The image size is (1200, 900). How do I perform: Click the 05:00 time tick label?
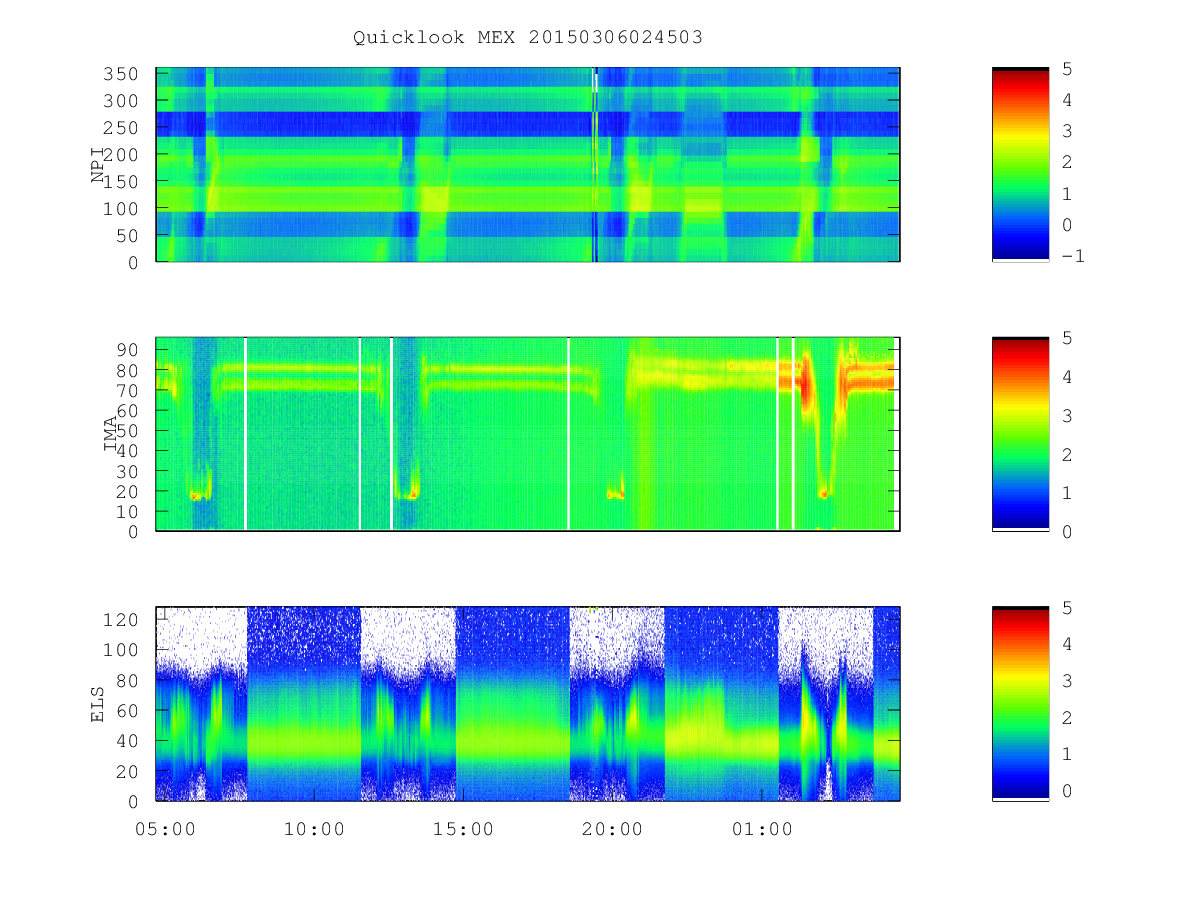pos(166,829)
